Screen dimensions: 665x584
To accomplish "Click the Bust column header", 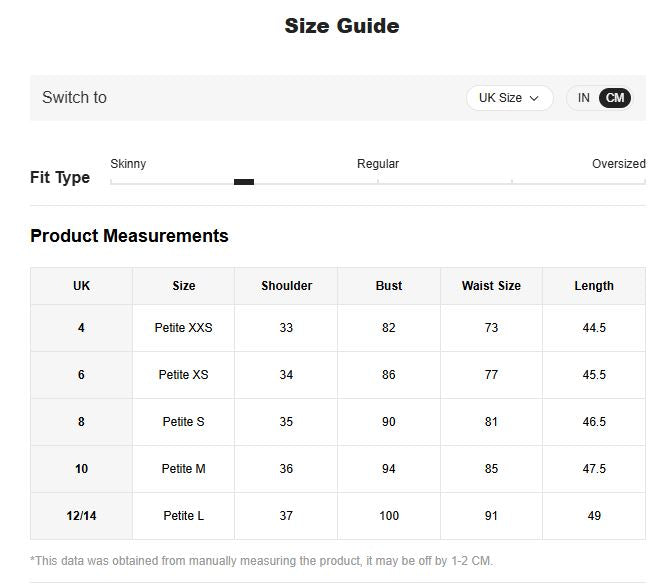I will click(x=389, y=286).
